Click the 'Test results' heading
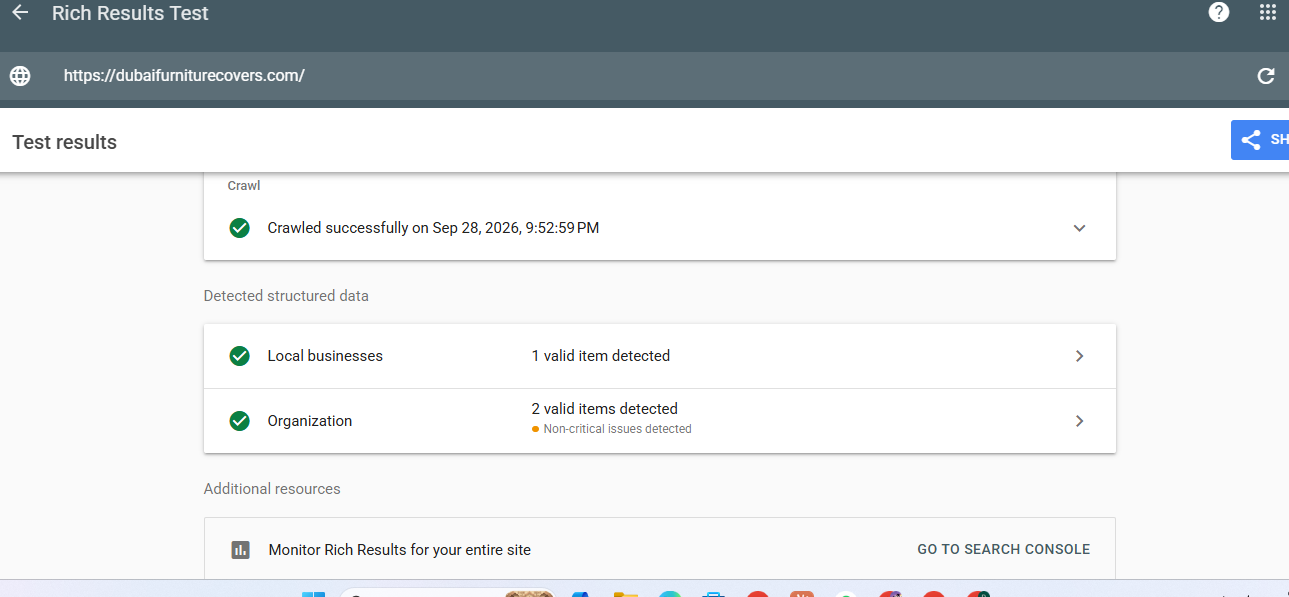The width and height of the screenshot is (1289, 597). pos(65,142)
